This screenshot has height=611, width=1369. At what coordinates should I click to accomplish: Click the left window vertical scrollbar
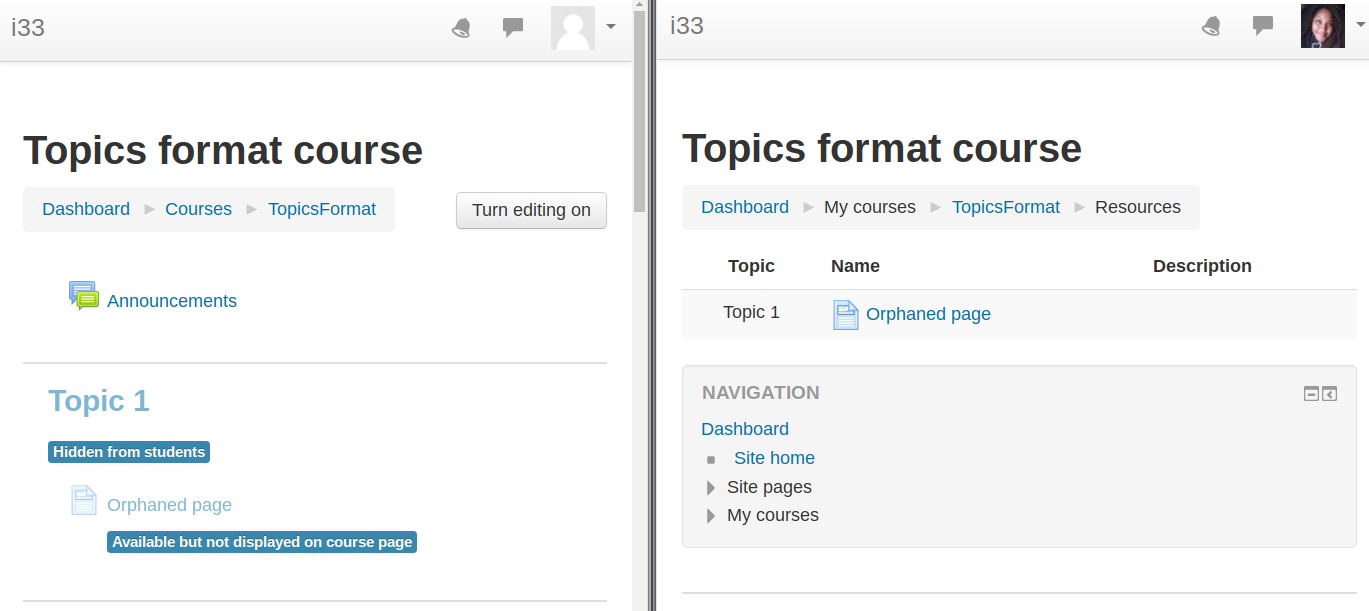pos(640,110)
